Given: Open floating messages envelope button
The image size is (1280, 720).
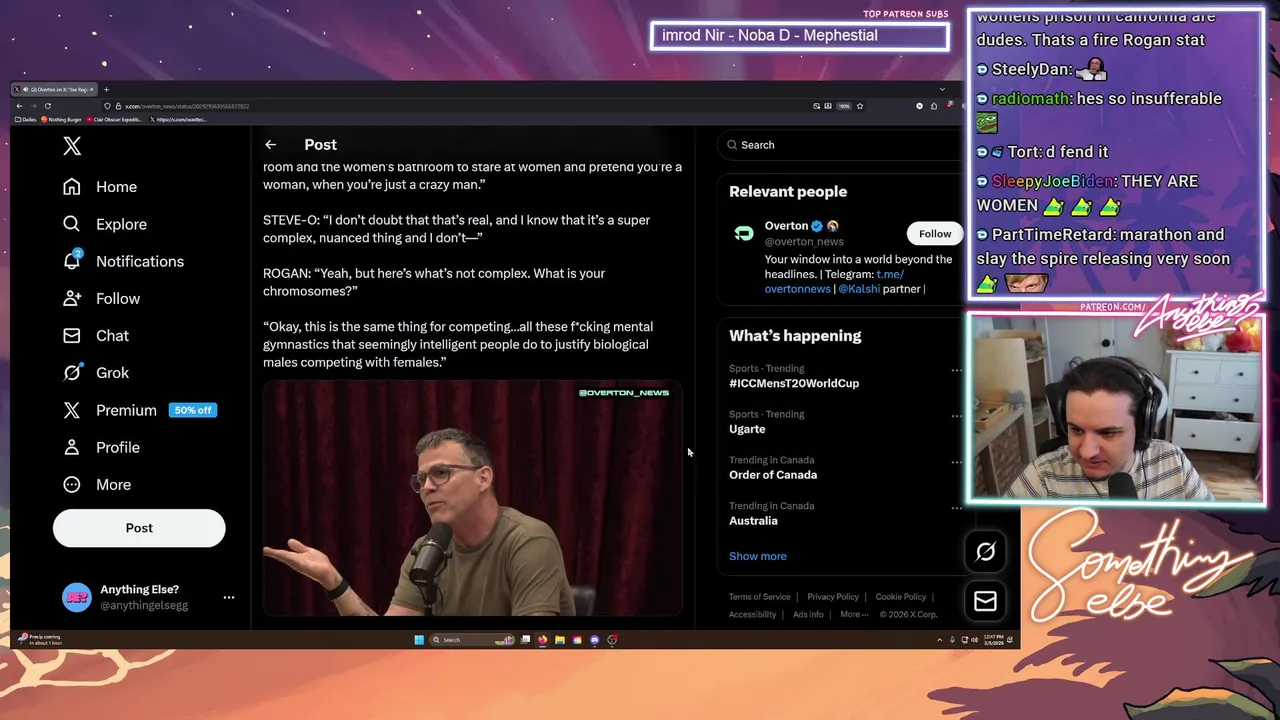Looking at the screenshot, I should click(985, 601).
